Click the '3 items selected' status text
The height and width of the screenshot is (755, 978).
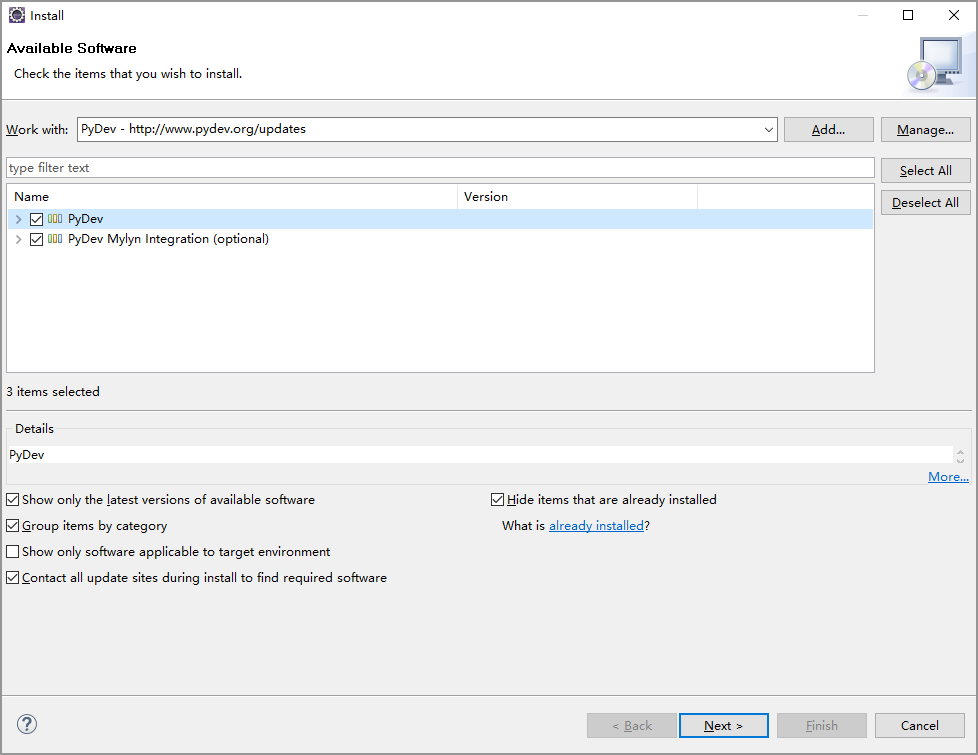(x=53, y=392)
